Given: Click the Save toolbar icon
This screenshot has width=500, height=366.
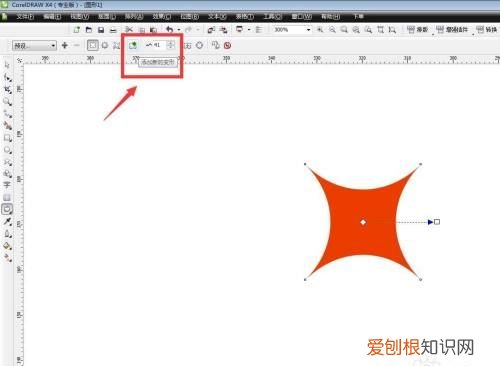Looking at the screenshot, I should (101, 30).
